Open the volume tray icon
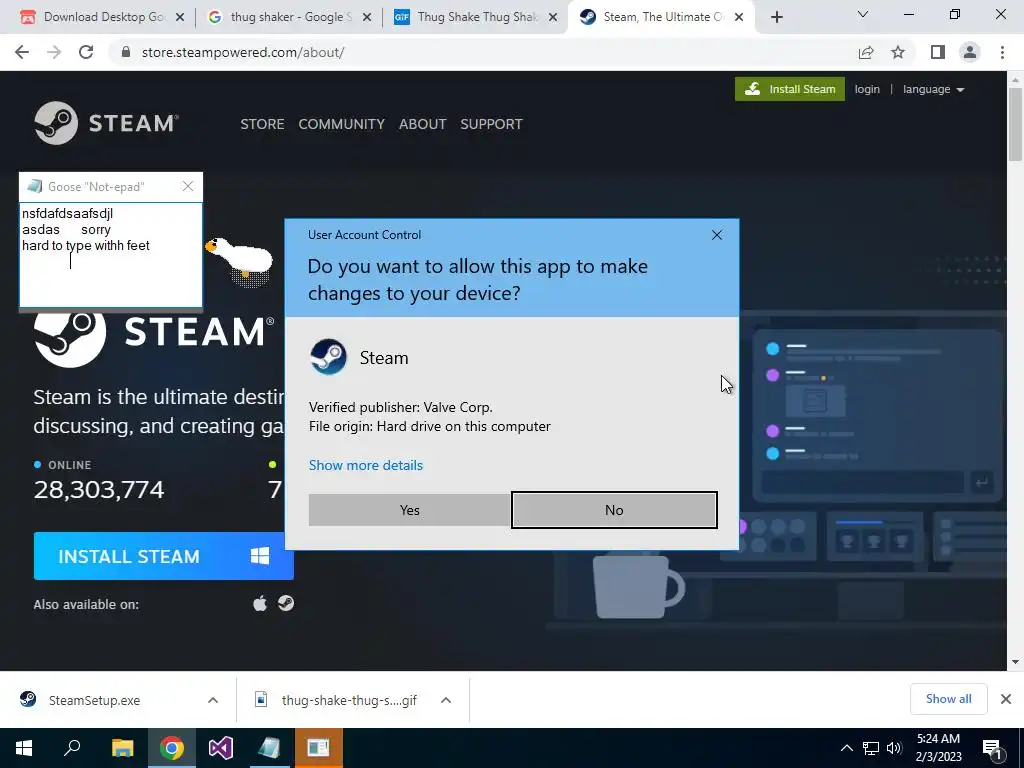This screenshot has height=768, width=1024. (x=894, y=748)
